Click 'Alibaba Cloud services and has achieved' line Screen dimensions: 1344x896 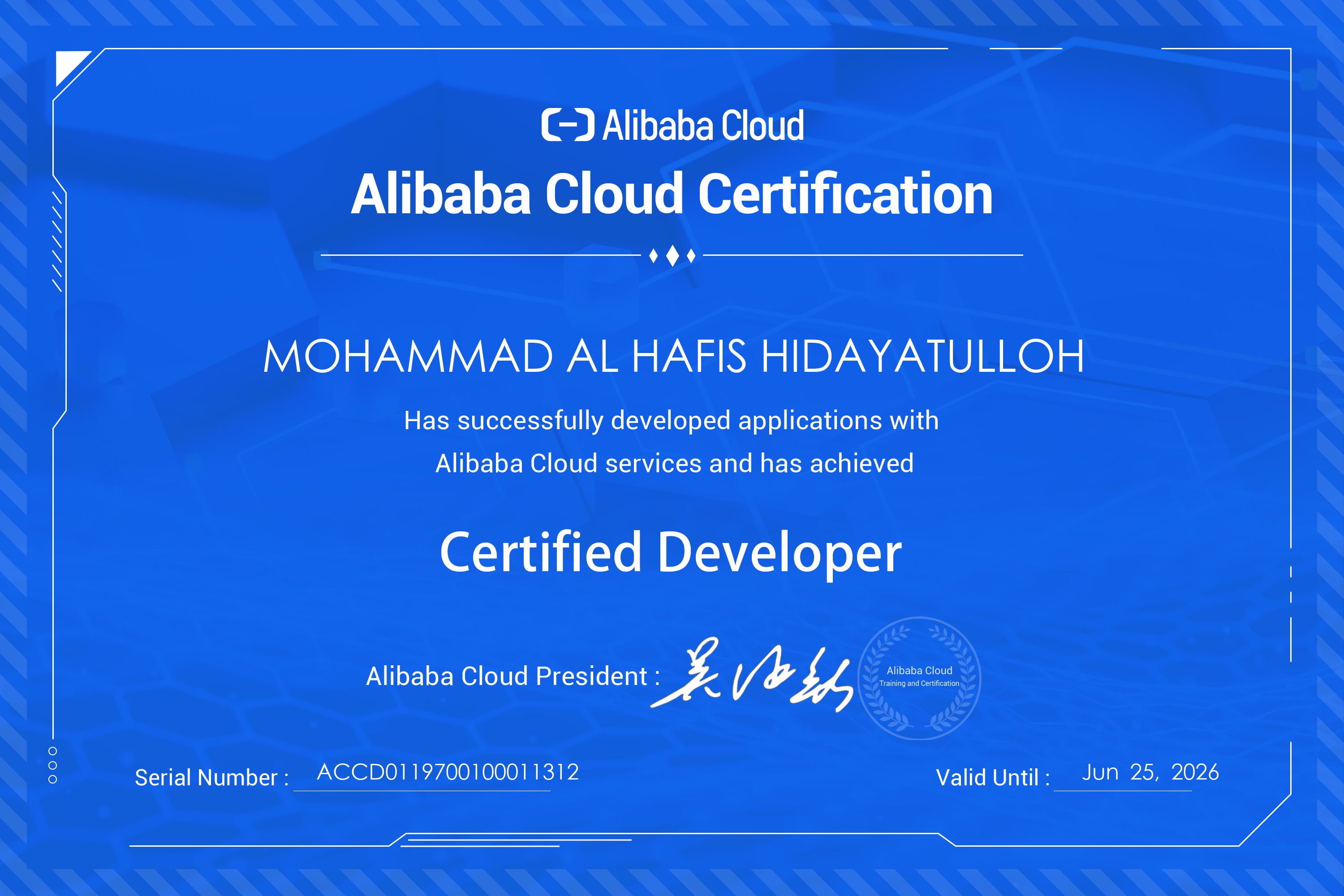[674, 463]
